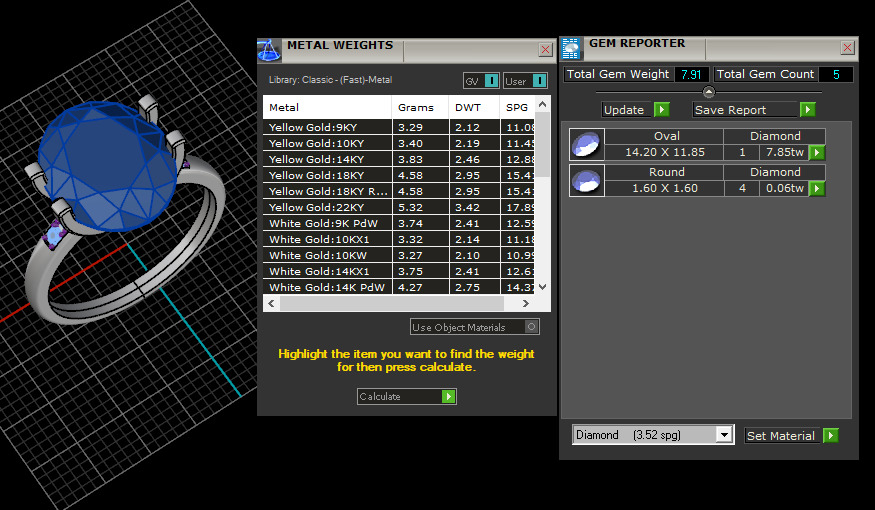Image resolution: width=875 pixels, height=510 pixels.
Task: Click the SPG column header
Action: pyautogui.click(x=517, y=107)
